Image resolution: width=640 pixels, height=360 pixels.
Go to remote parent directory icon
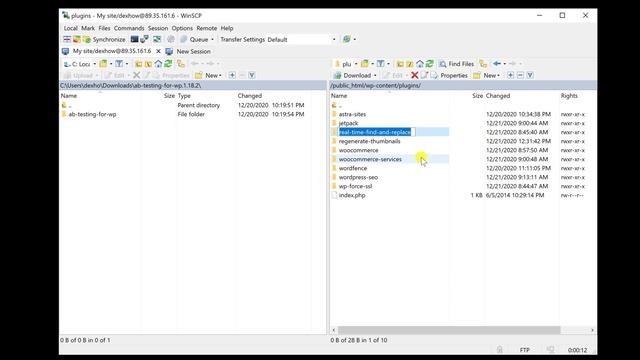(x=400, y=64)
